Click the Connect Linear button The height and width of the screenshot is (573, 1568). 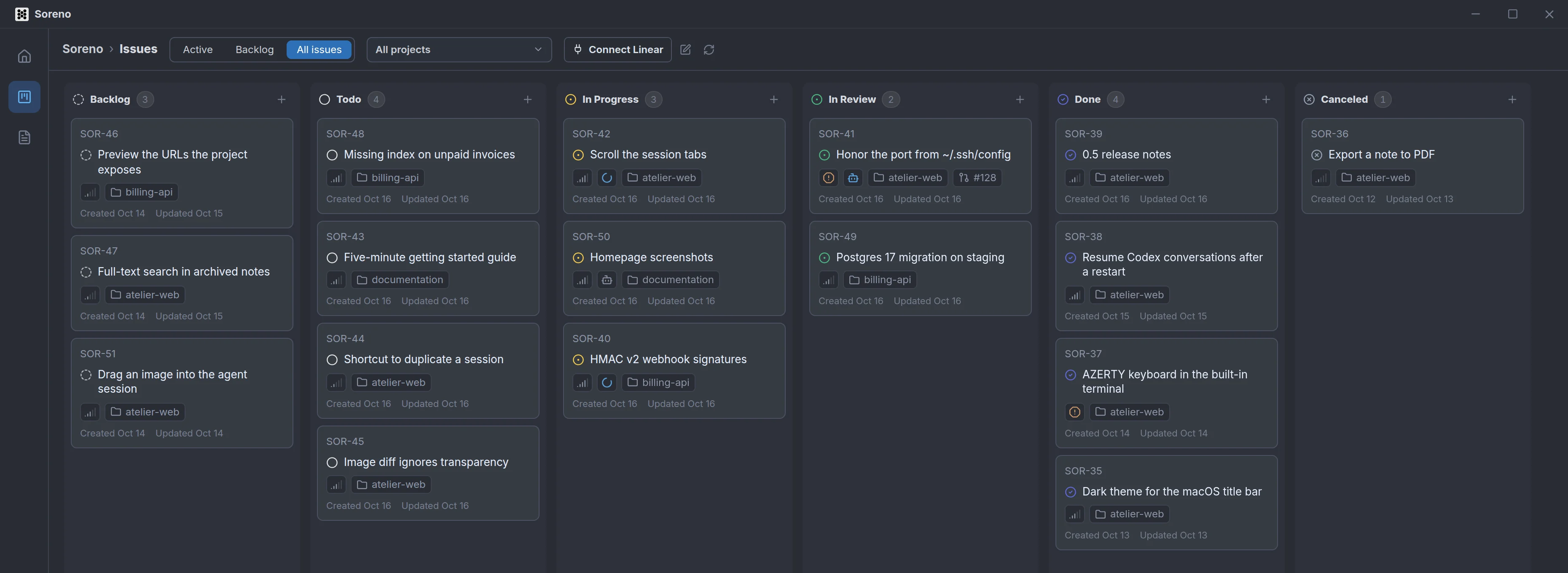(618, 50)
